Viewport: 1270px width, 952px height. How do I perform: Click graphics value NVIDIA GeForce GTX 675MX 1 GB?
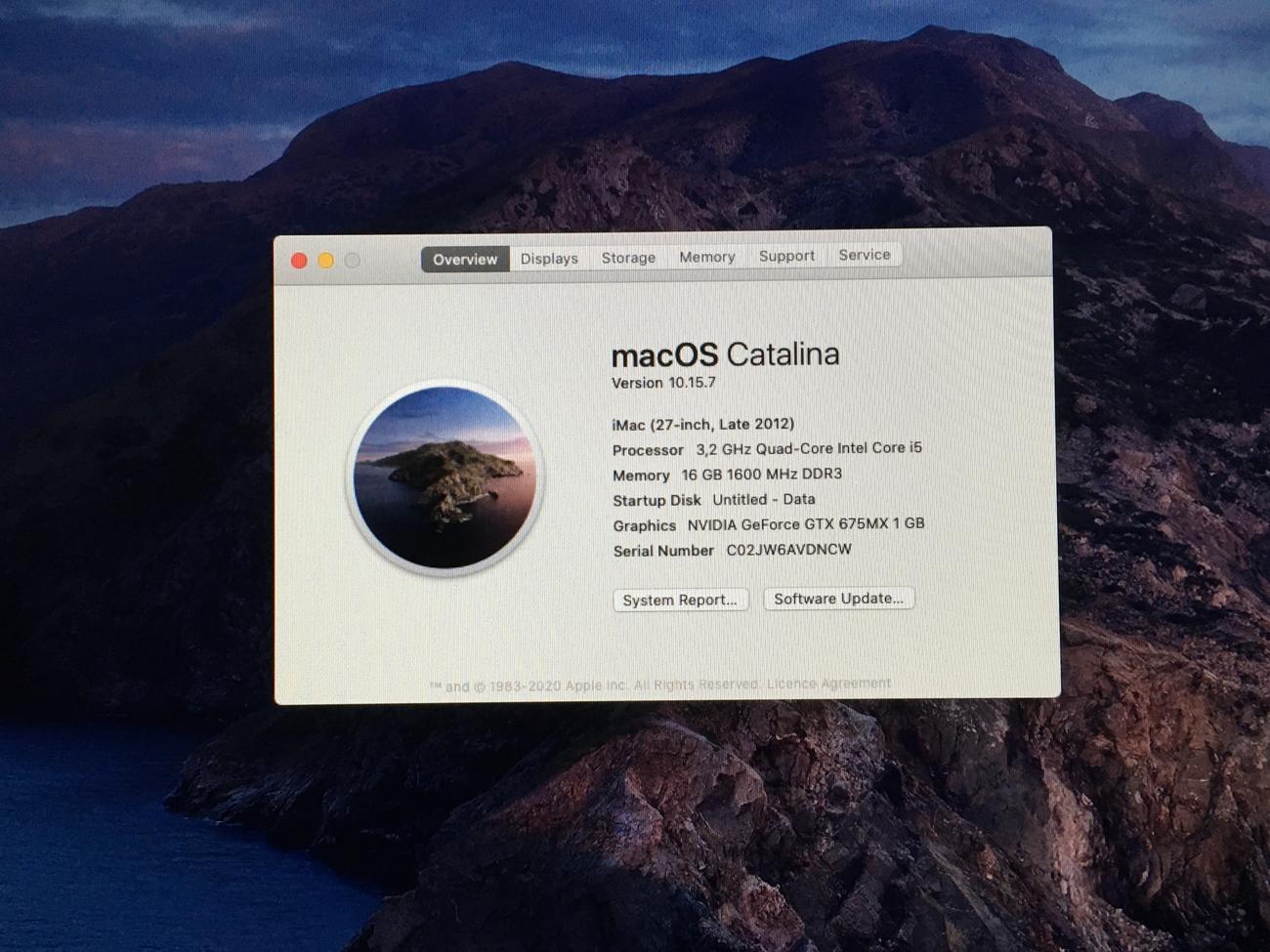805,524
